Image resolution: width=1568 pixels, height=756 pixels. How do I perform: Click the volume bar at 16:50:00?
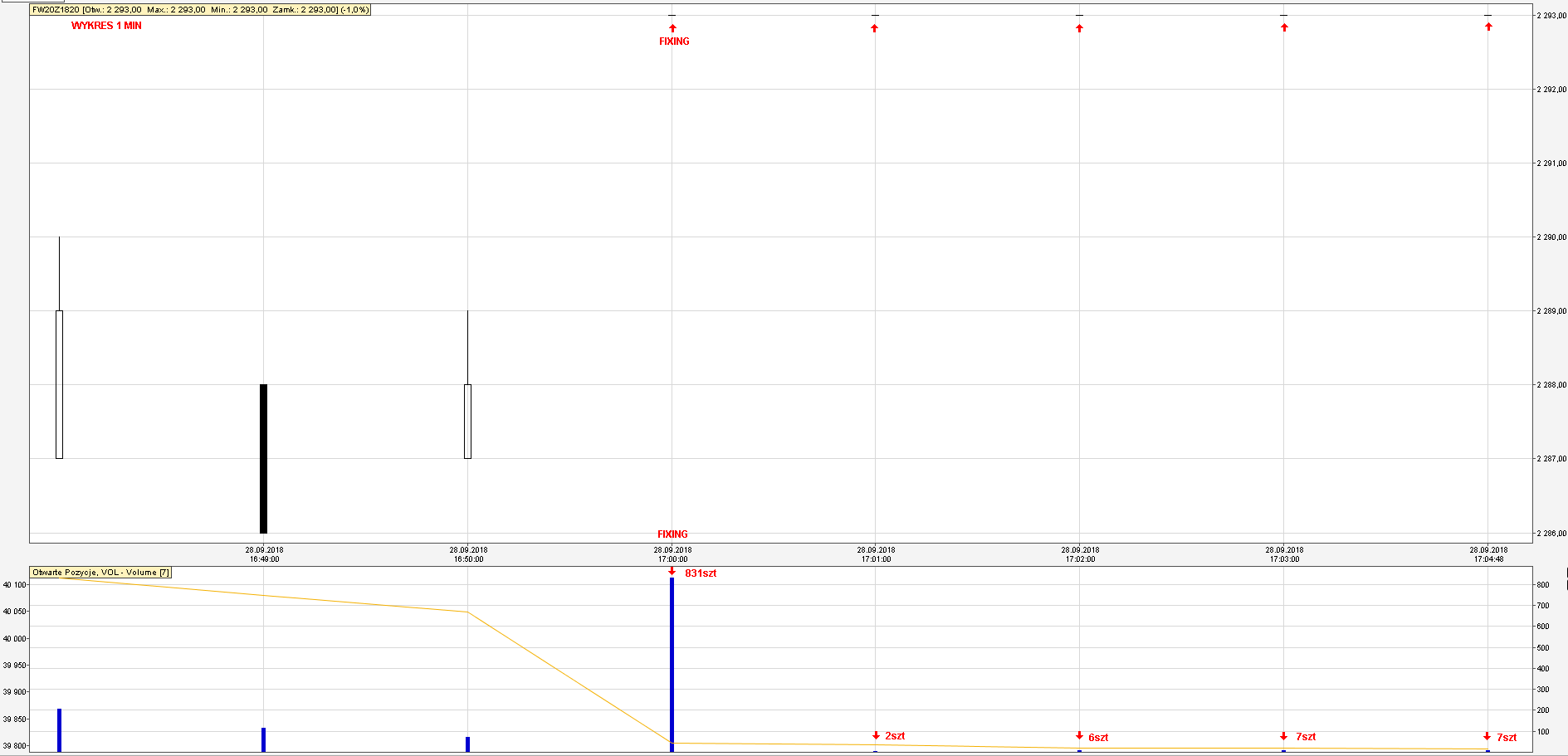pyautogui.click(x=467, y=744)
